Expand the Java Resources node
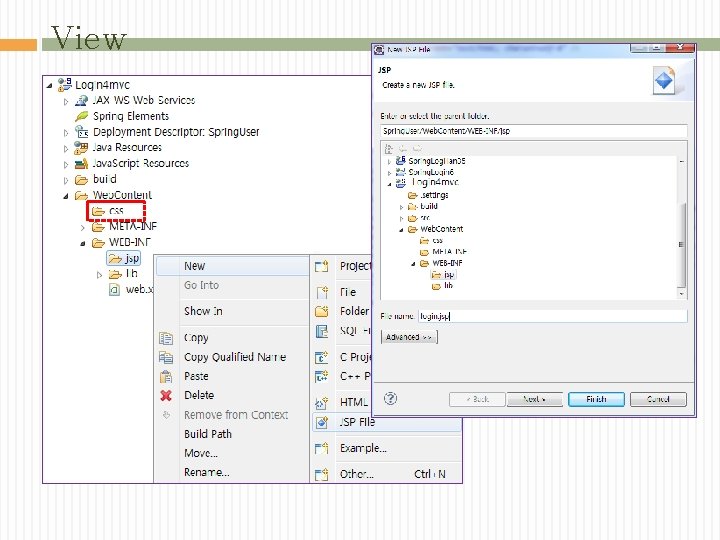Viewport: 720px width, 540px height. (66, 149)
